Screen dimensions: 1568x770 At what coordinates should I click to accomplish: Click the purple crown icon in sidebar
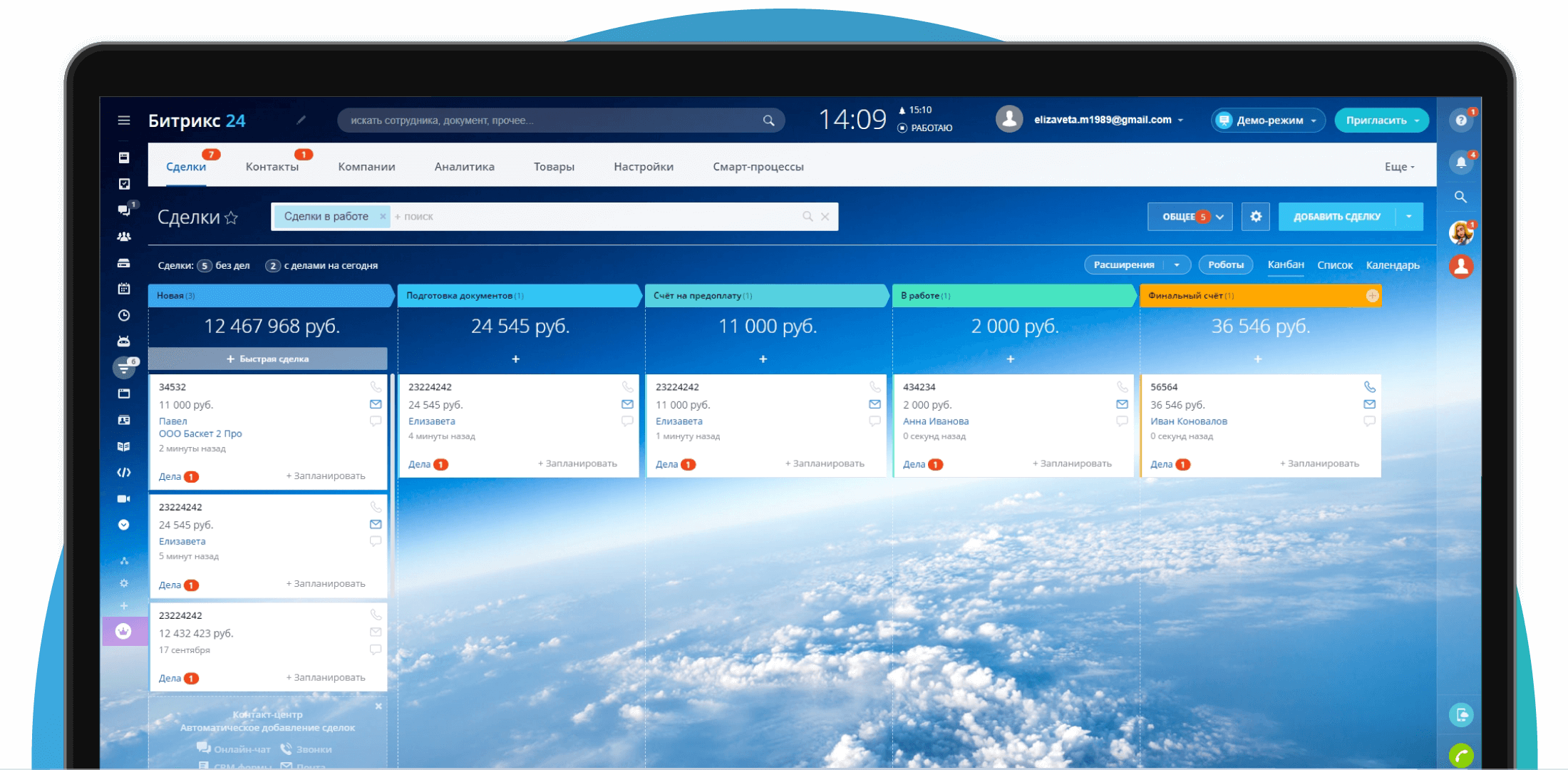tap(124, 632)
